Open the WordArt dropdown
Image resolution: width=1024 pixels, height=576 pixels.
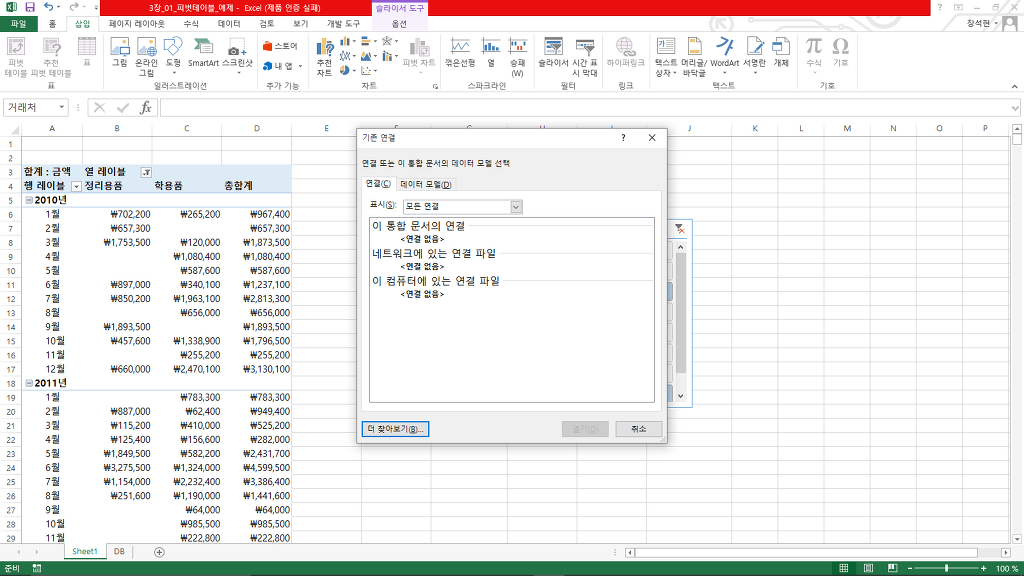pyautogui.click(x=724, y=73)
